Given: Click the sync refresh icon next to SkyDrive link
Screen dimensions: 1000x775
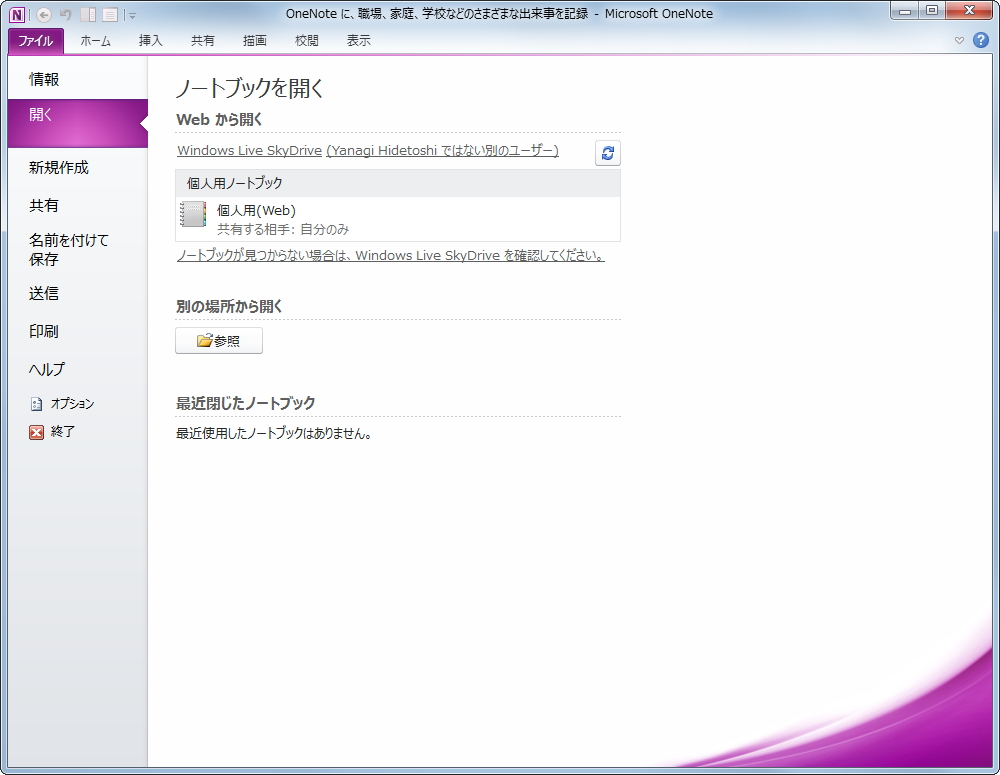Looking at the screenshot, I should [607, 152].
